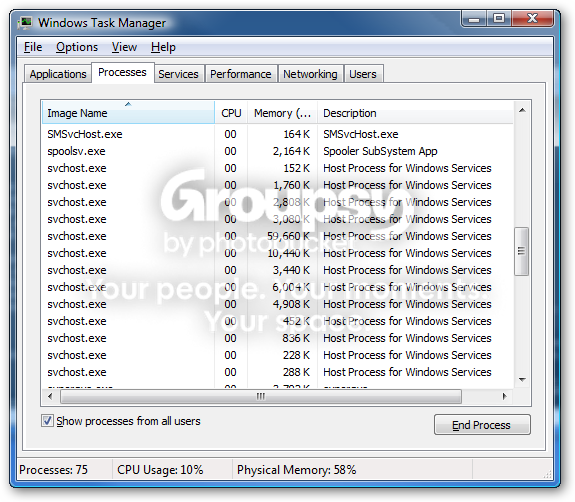The image size is (575, 502).
Task: Open the View menu
Action: click(x=124, y=47)
